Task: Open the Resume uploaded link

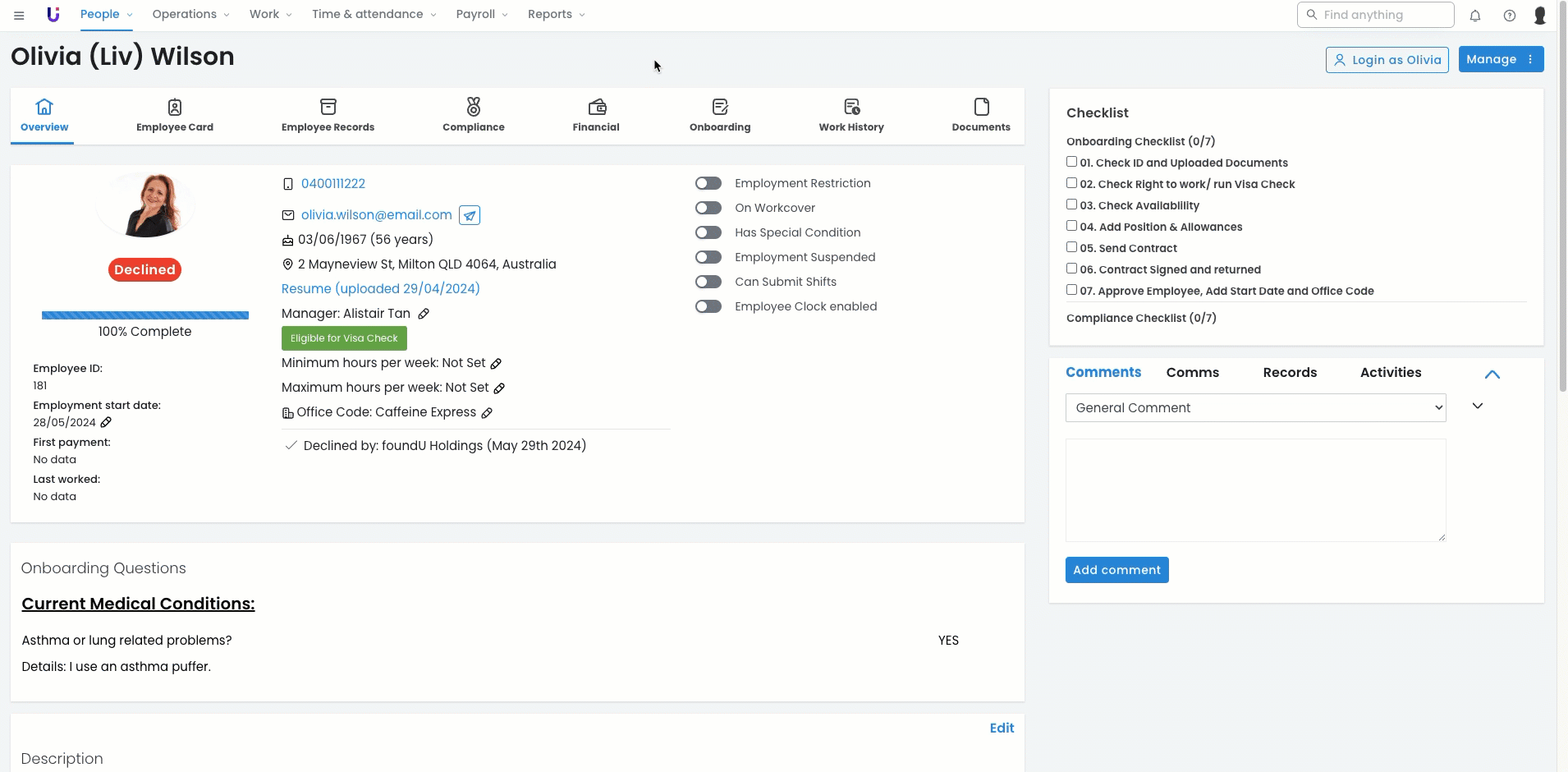Action: [x=380, y=289]
